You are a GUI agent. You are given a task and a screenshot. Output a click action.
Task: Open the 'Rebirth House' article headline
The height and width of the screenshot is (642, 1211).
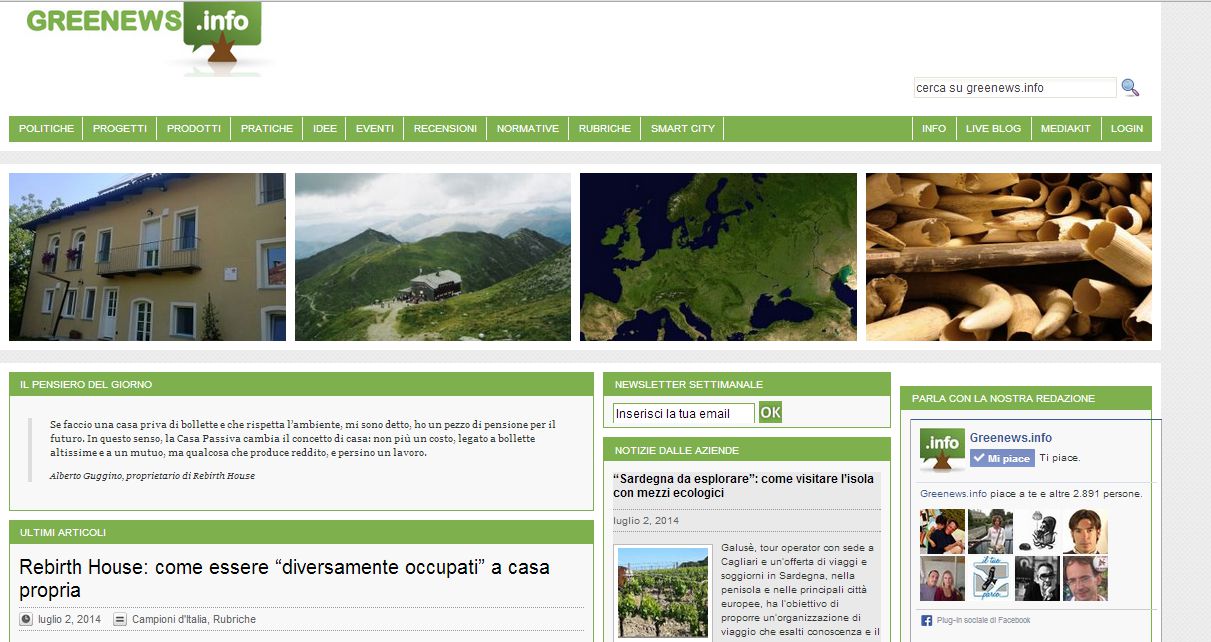coord(284,578)
